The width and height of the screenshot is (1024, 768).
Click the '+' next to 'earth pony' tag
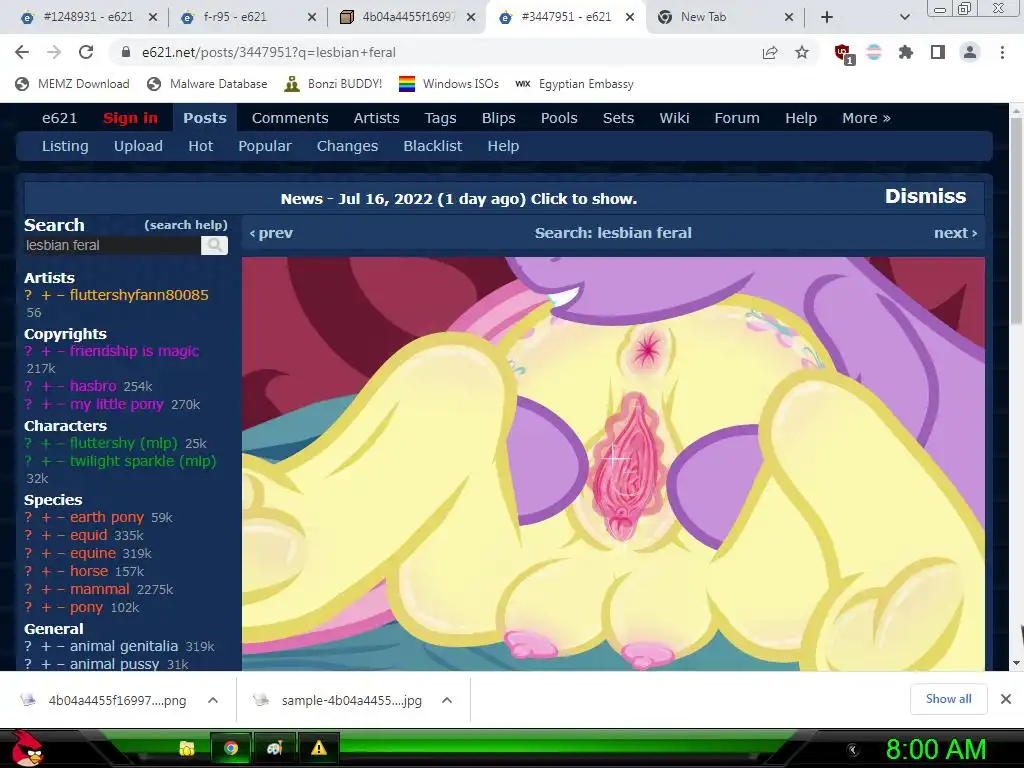[x=46, y=518]
